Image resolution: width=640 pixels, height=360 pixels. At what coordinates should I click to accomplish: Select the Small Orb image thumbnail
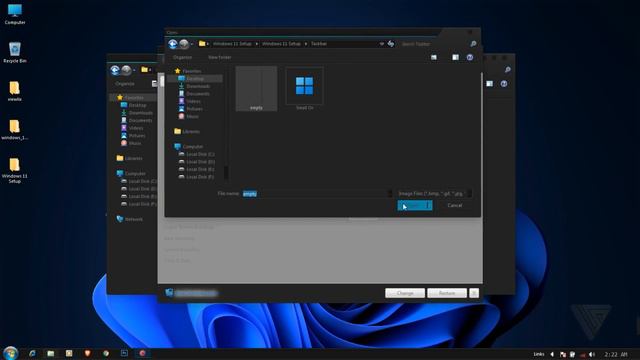coord(304,89)
